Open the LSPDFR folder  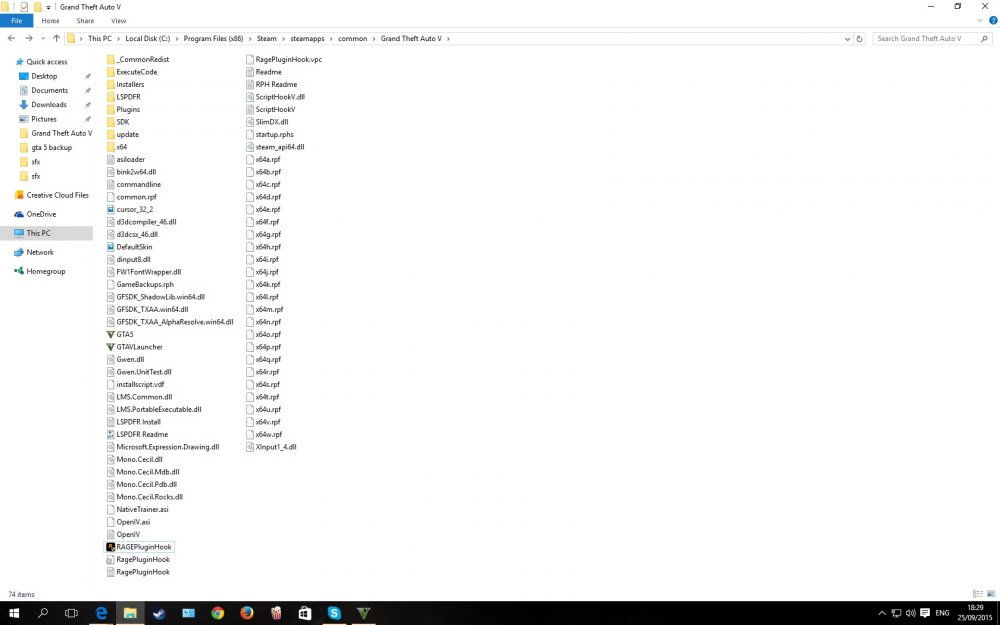(124, 97)
